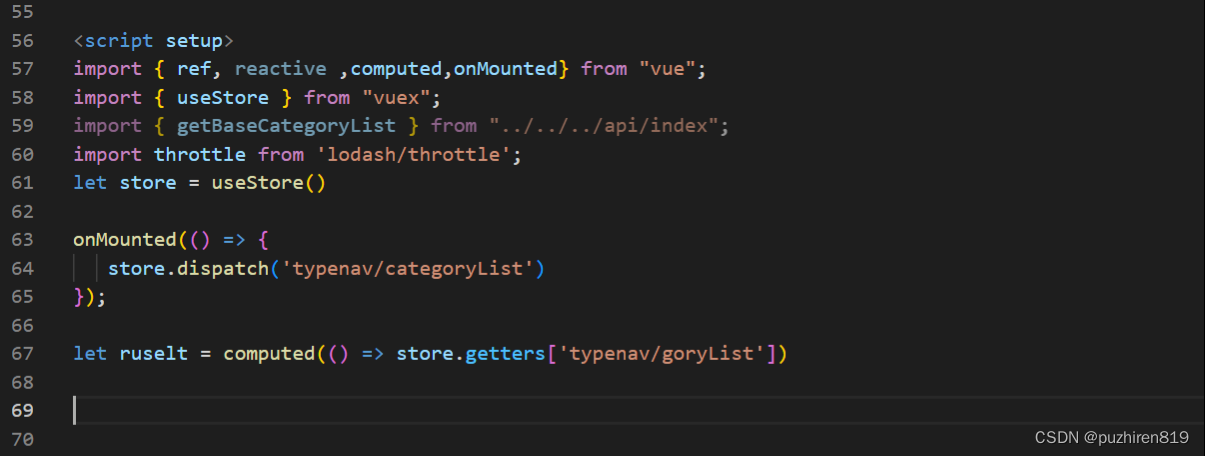Click getBaseCategoryList import name
This screenshot has height=456, width=1205.
point(287,126)
